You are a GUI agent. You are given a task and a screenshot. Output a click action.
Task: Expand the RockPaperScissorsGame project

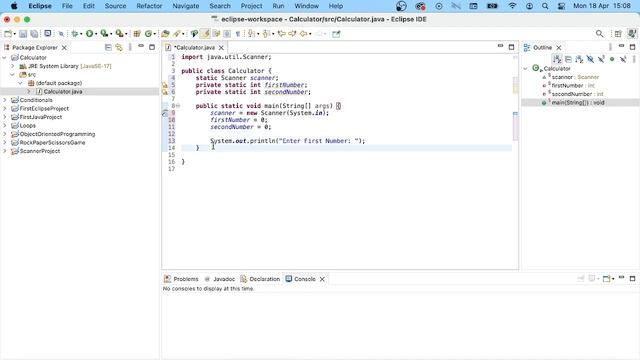tap(4, 142)
